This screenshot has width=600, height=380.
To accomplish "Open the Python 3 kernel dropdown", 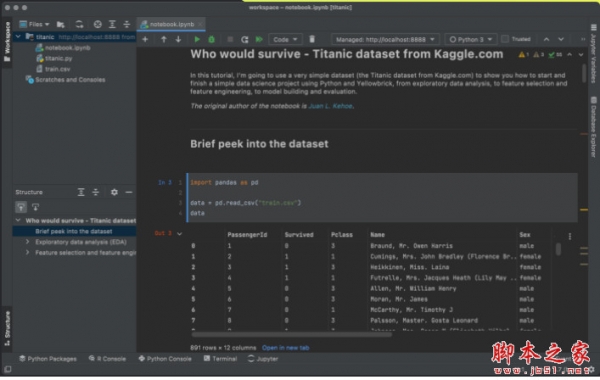I will click(471, 39).
